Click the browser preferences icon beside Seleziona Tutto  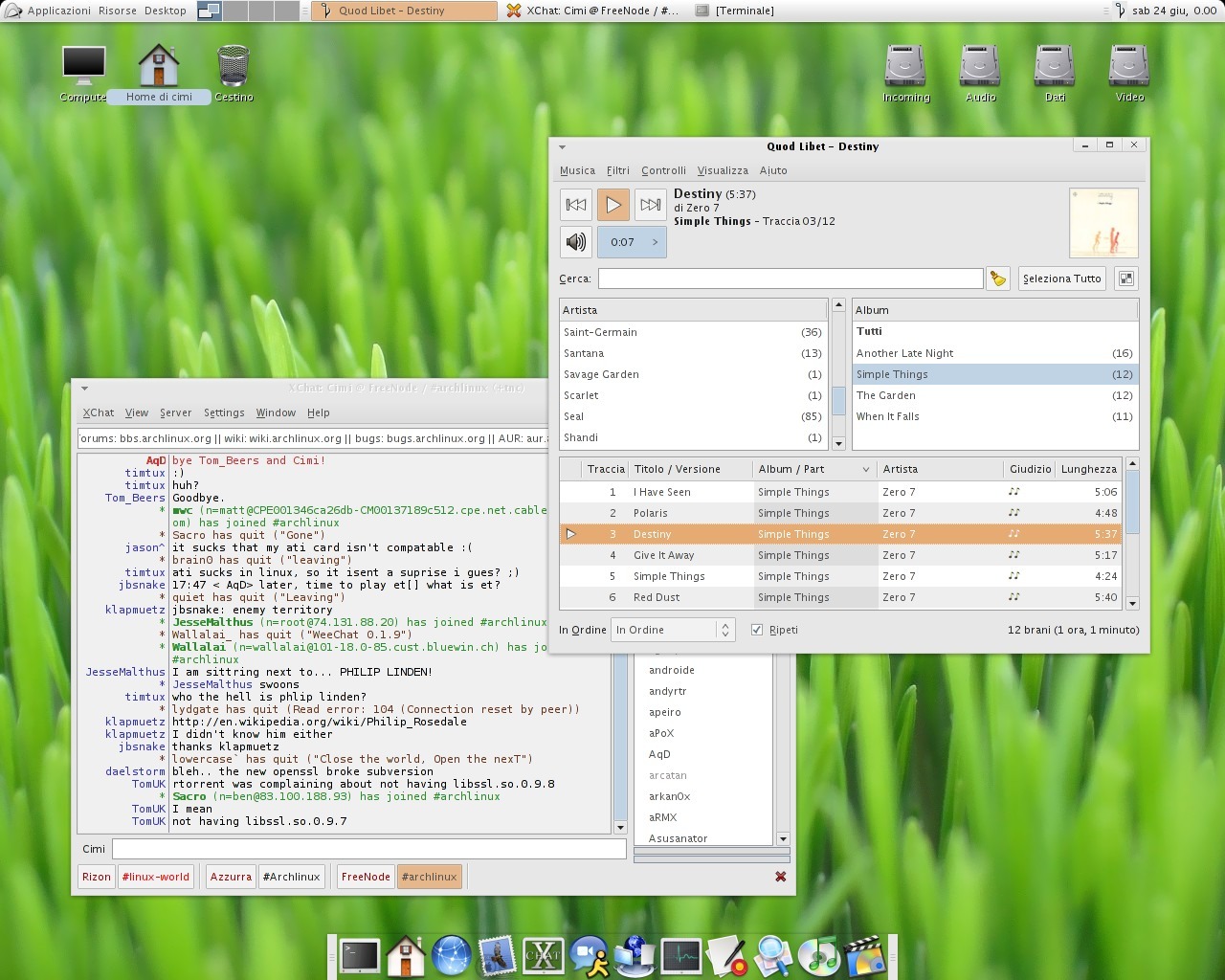point(1126,278)
